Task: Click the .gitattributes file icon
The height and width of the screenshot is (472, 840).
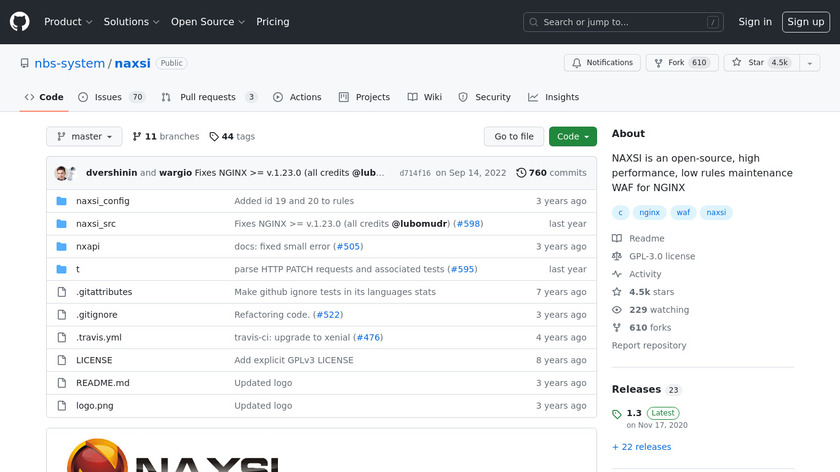Action: (x=62, y=292)
